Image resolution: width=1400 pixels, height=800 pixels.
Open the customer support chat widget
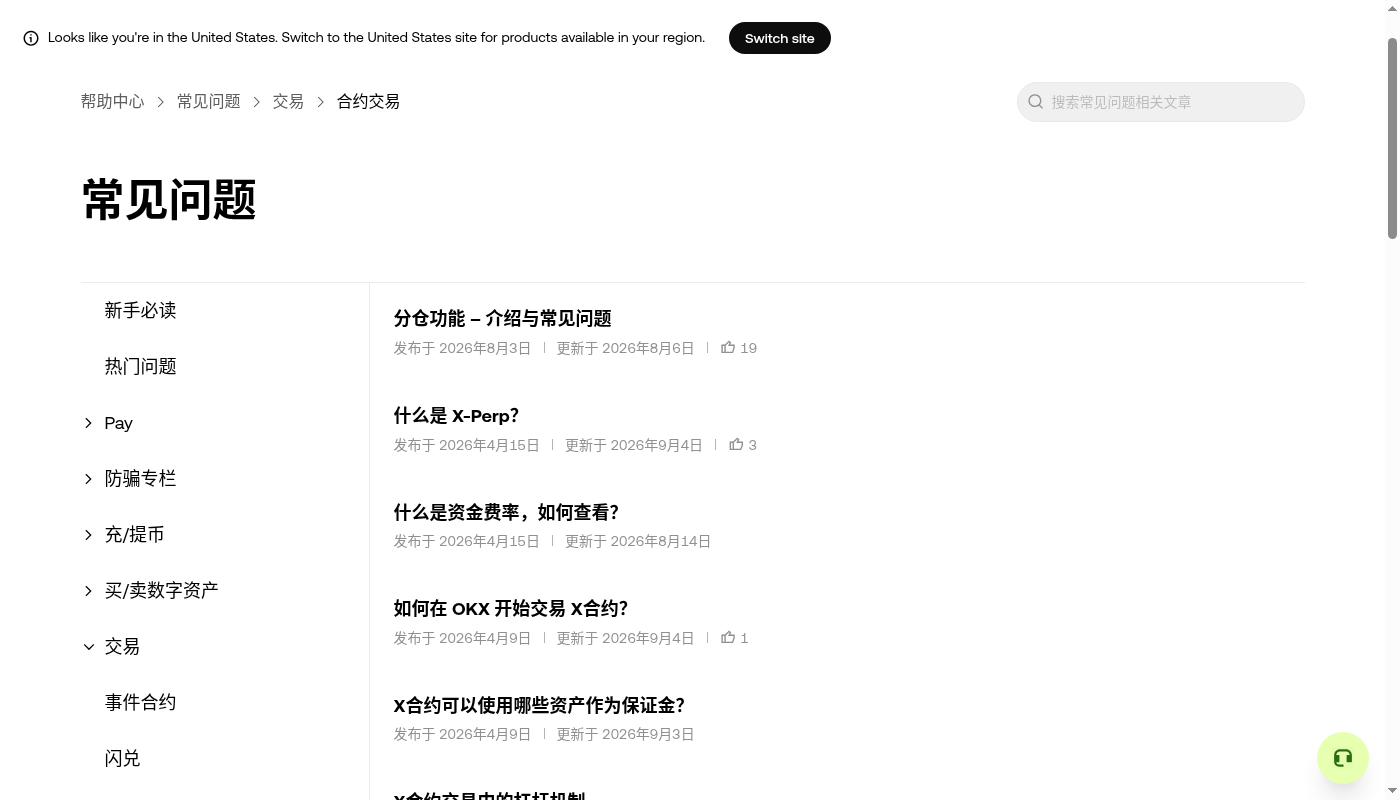pyautogui.click(x=1343, y=758)
